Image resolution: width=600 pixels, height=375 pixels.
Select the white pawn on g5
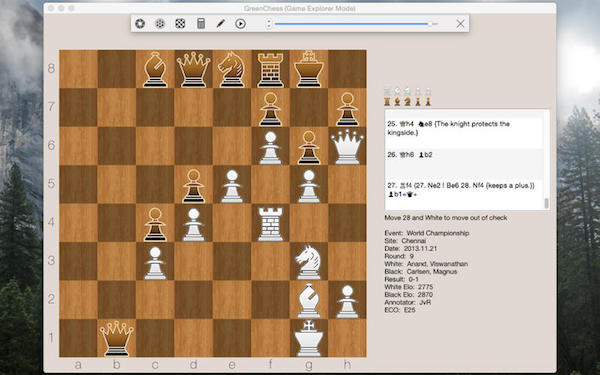coord(309,186)
